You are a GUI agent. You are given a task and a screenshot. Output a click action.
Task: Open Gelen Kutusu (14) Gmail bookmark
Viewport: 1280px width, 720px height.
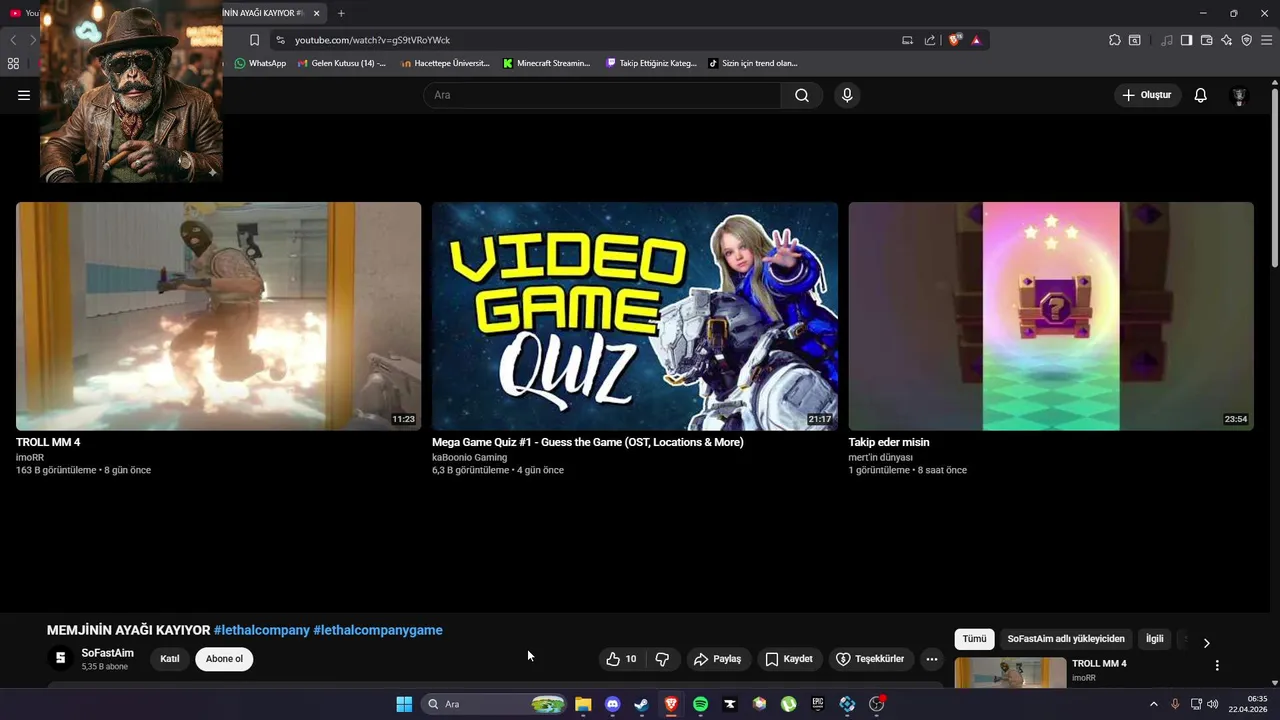[x=341, y=63]
